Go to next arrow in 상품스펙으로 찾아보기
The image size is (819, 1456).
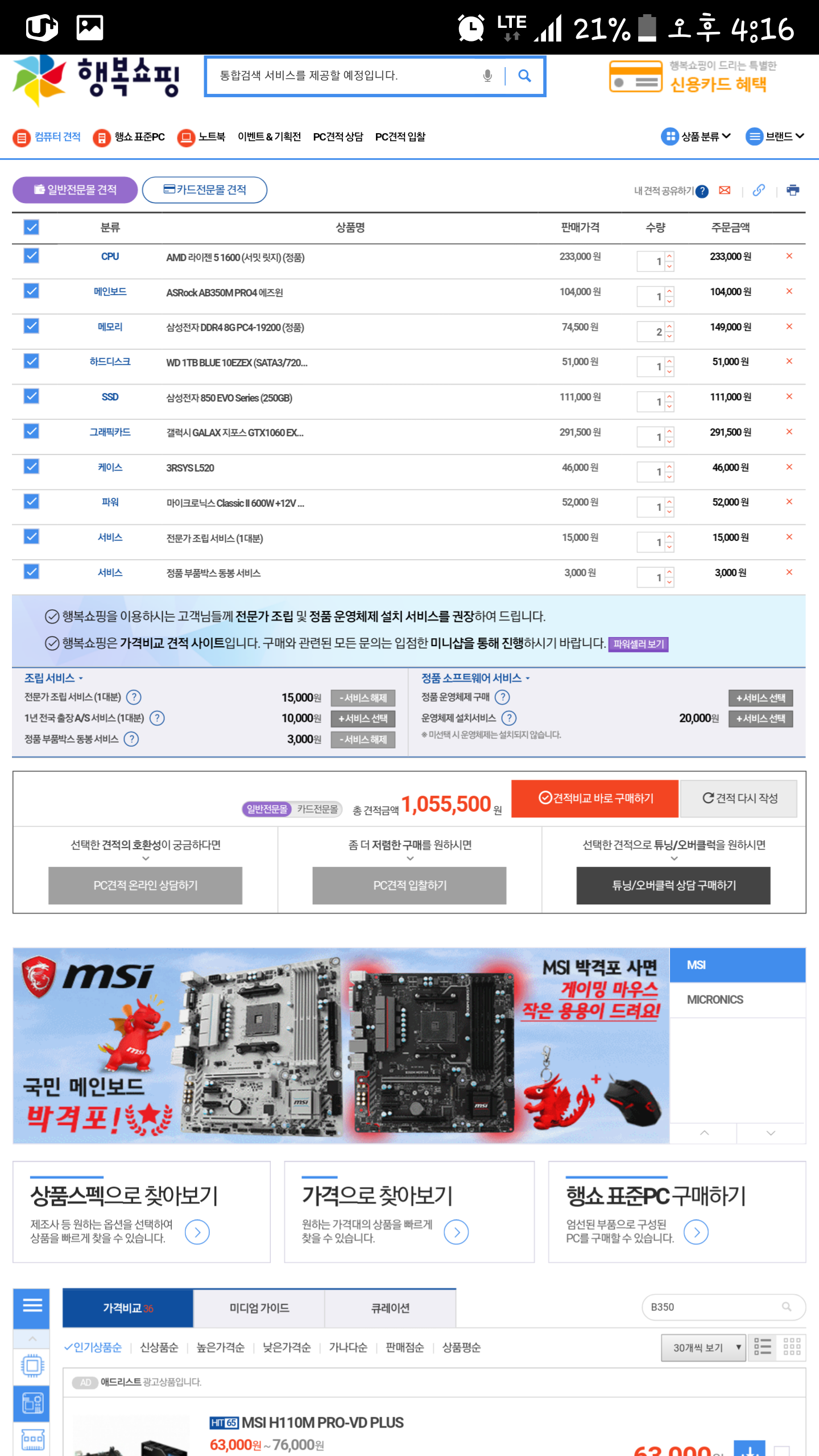pos(197,1232)
